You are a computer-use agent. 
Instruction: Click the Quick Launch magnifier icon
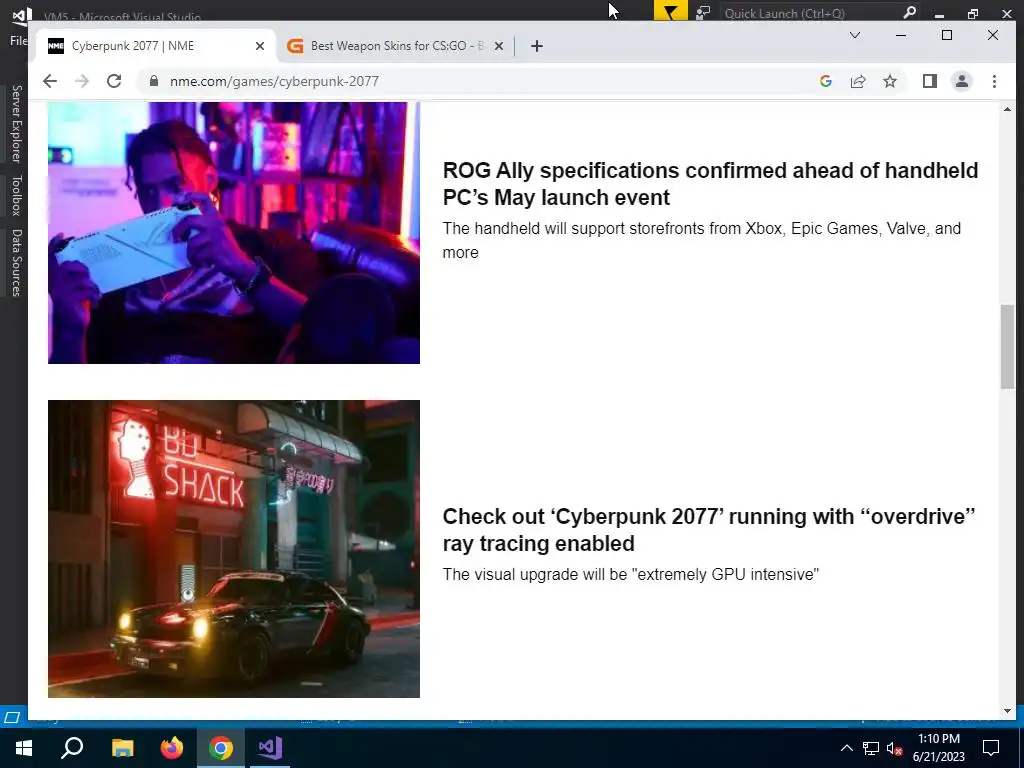tap(909, 12)
